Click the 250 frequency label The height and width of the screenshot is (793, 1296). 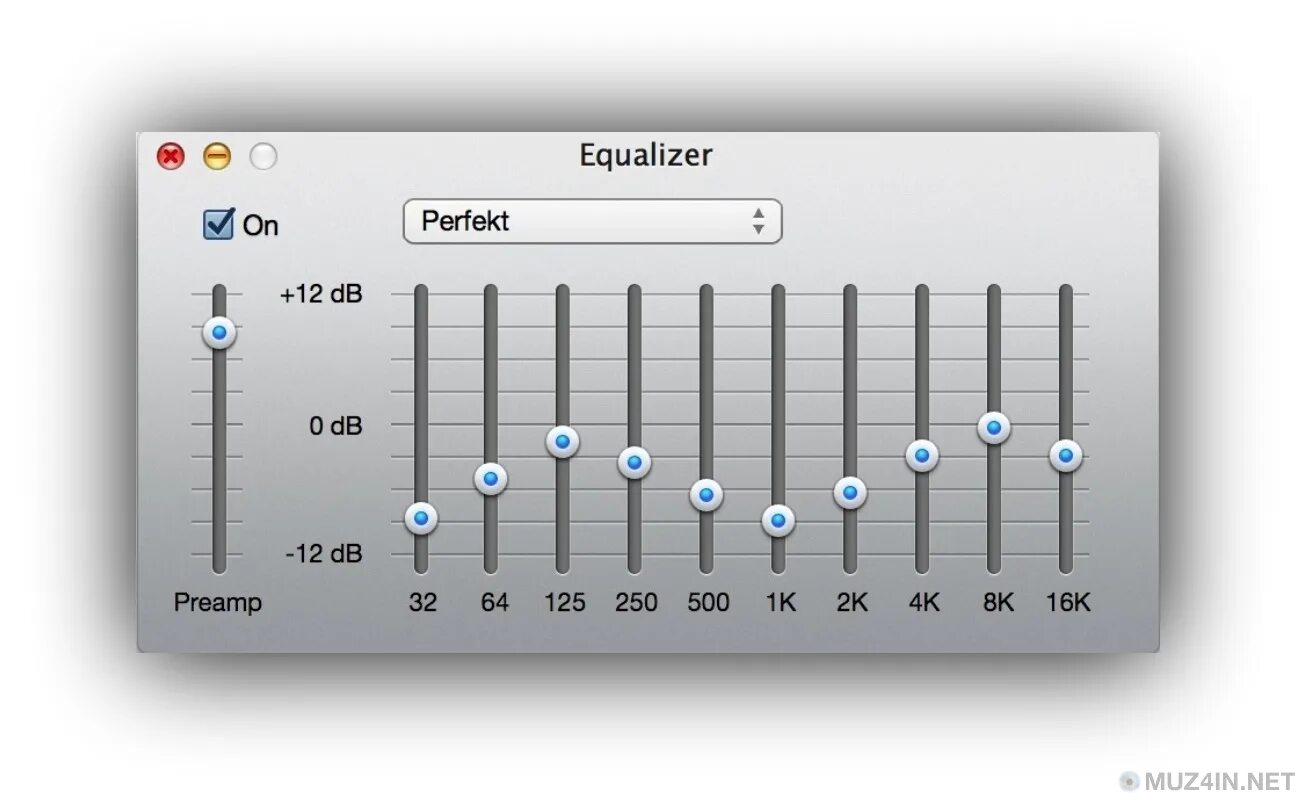tap(636, 602)
